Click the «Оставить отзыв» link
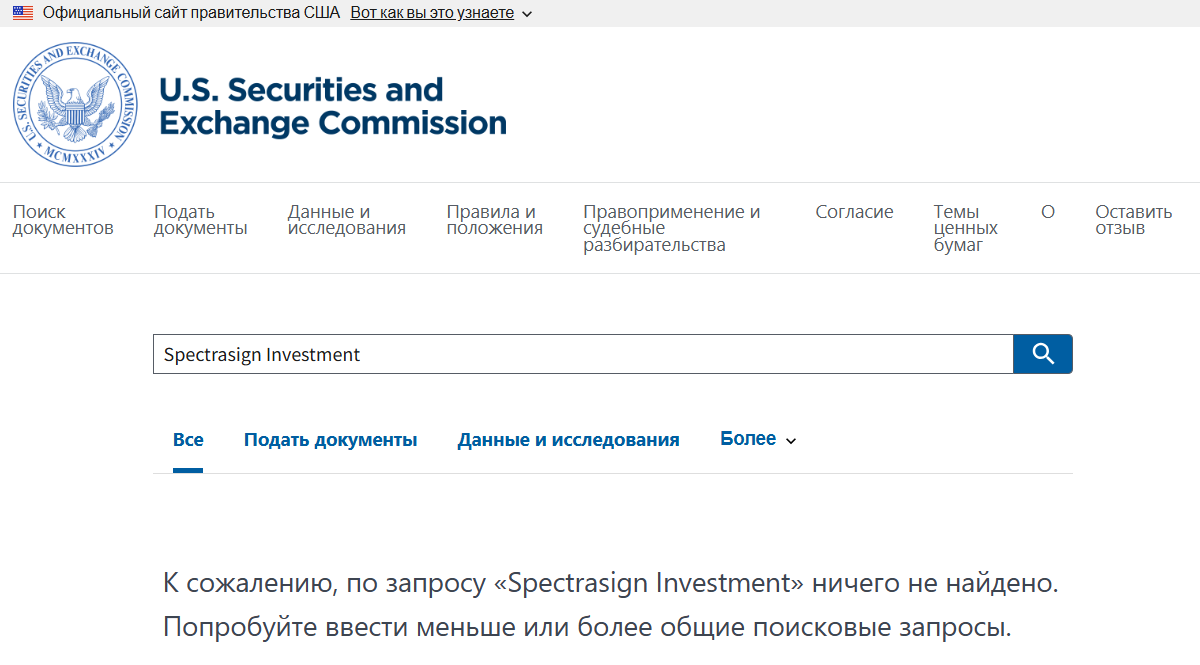Viewport: 1200px width, 665px height. click(x=1132, y=219)
